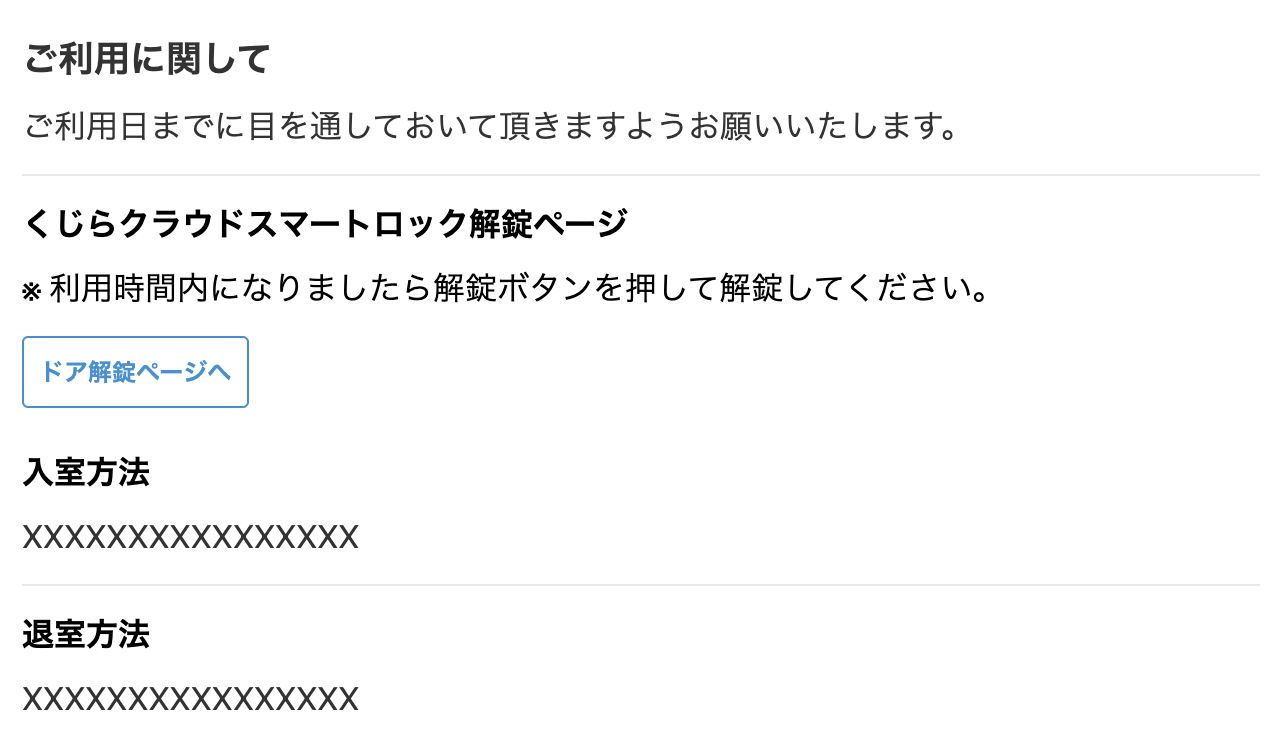Image resolution: width=1286 pixels, height=742 pixels.
Task: Open the ドア解錠ページへ button
Action: 135,372
